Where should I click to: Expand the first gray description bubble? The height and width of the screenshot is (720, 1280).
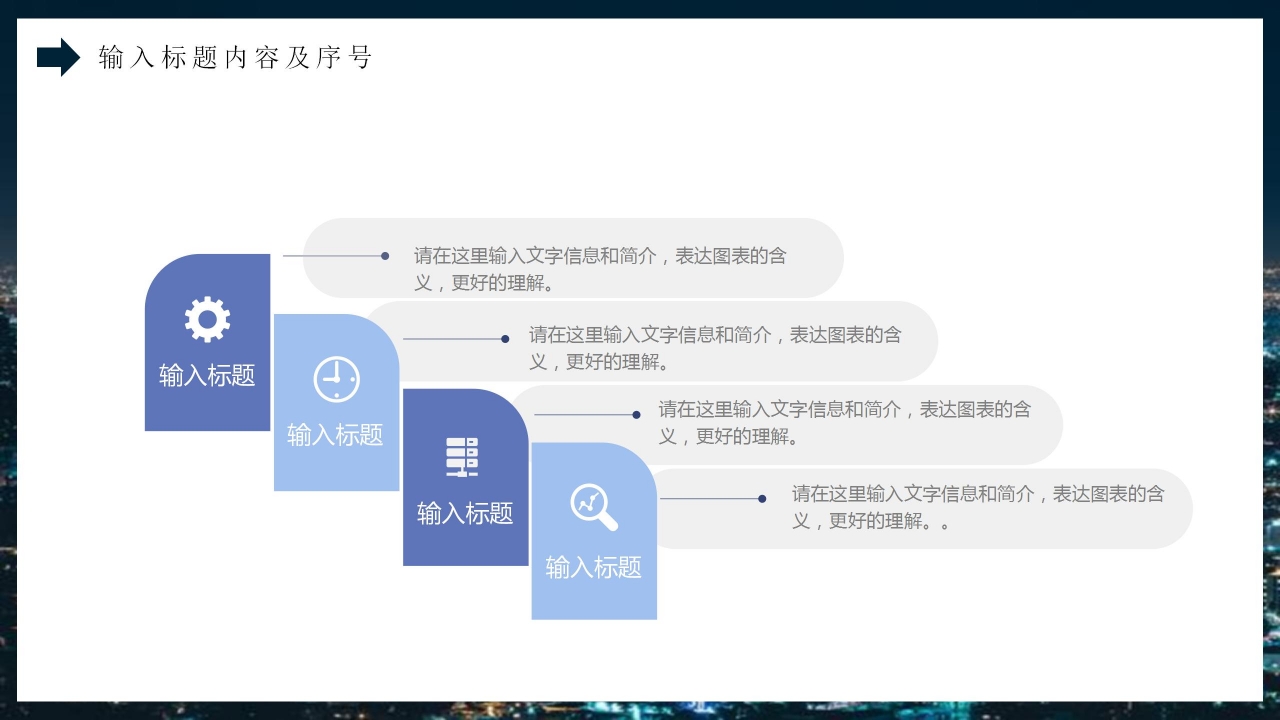pyautogui.click(x=577, y=258)
